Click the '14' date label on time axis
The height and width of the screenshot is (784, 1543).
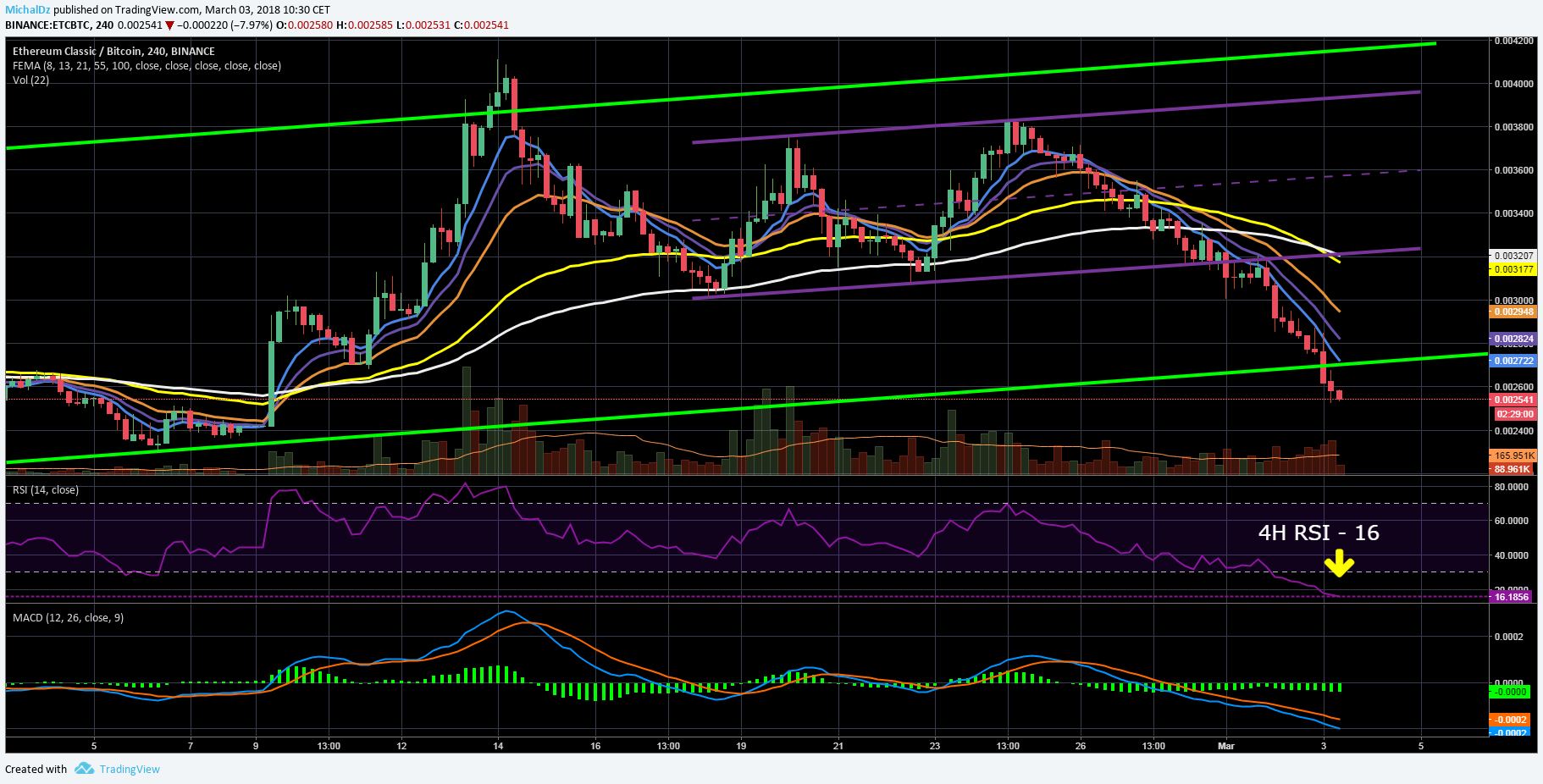pos(498,746)
